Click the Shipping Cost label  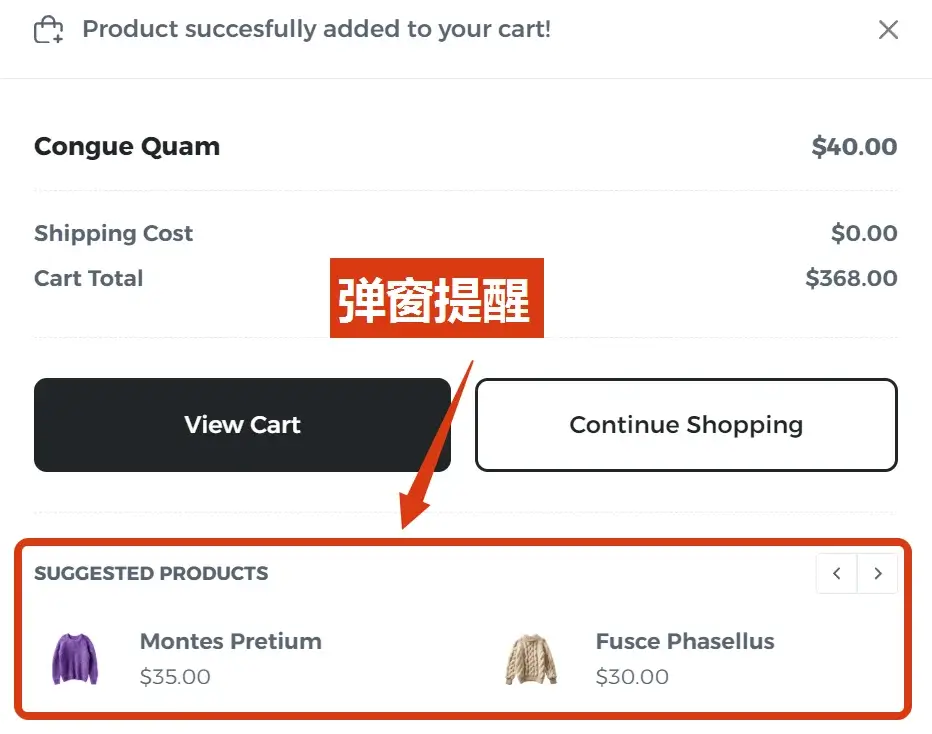(x=113, y=234)
